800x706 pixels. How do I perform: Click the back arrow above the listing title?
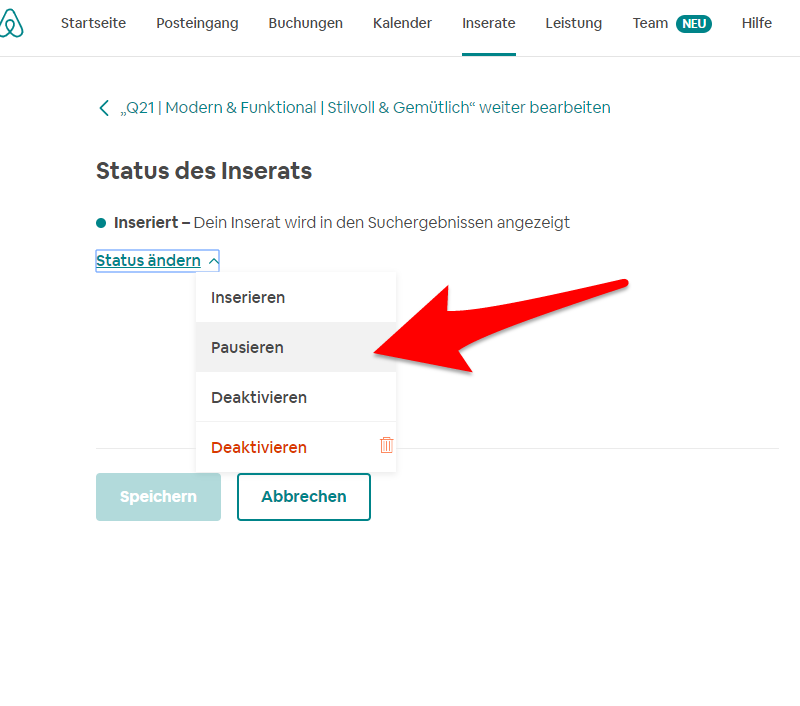pos(104,107)
